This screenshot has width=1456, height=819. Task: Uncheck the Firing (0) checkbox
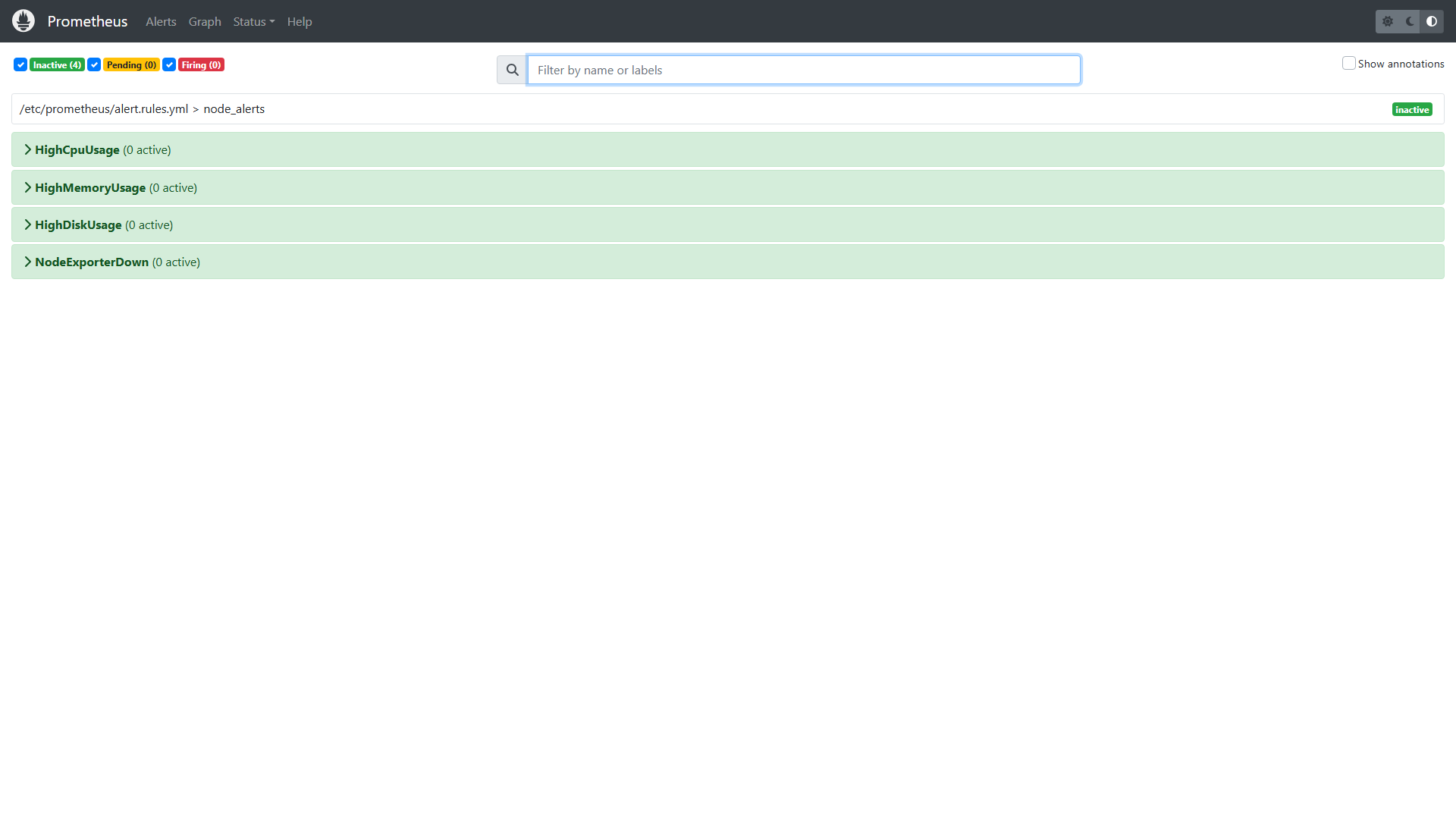click(x=169, y=64)
